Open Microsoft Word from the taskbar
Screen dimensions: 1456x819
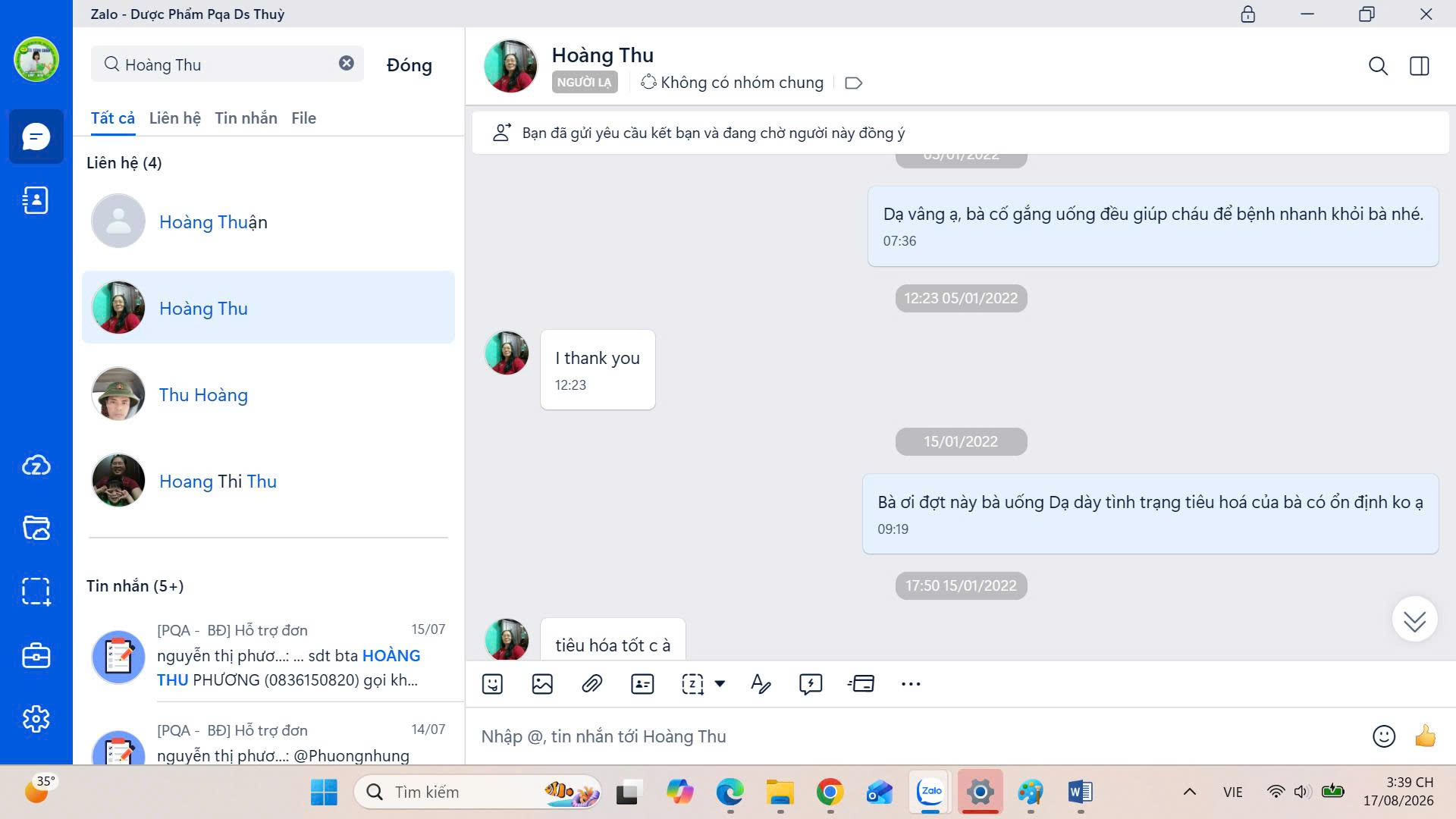point(1080,792)
